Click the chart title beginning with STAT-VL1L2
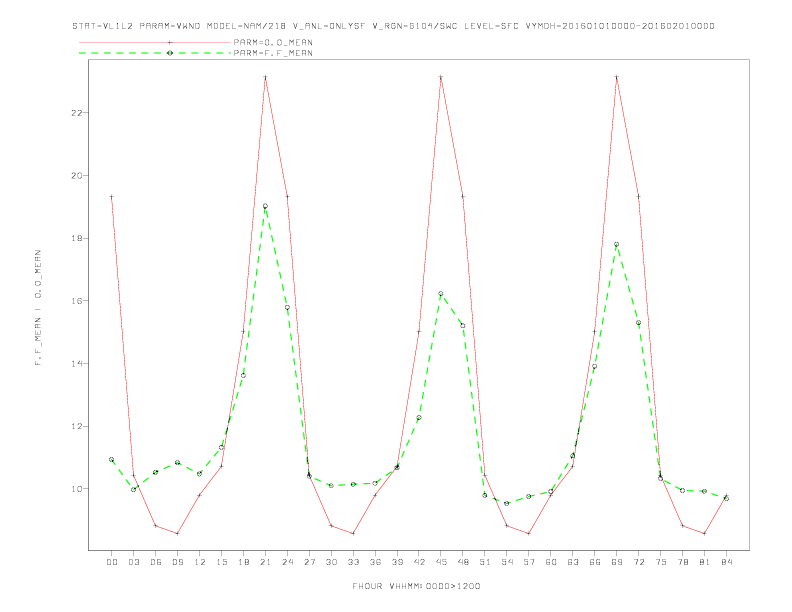 (x=393, y=26)
